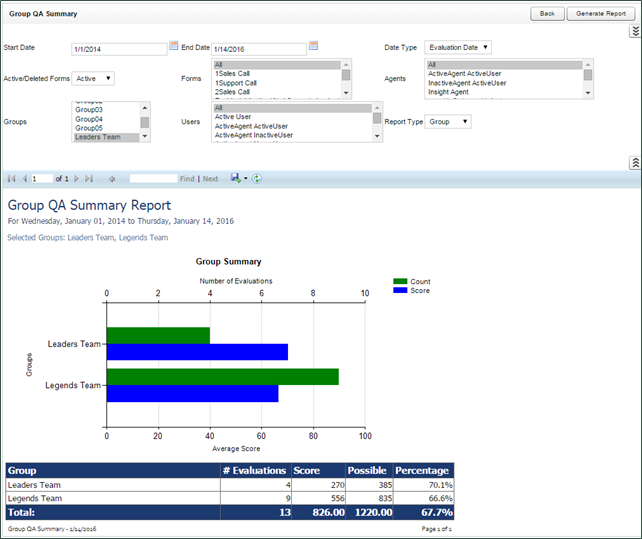Select Insight Agent in Agents list
Viewport: 642px width, 539px height.
(x=449, y=92)
